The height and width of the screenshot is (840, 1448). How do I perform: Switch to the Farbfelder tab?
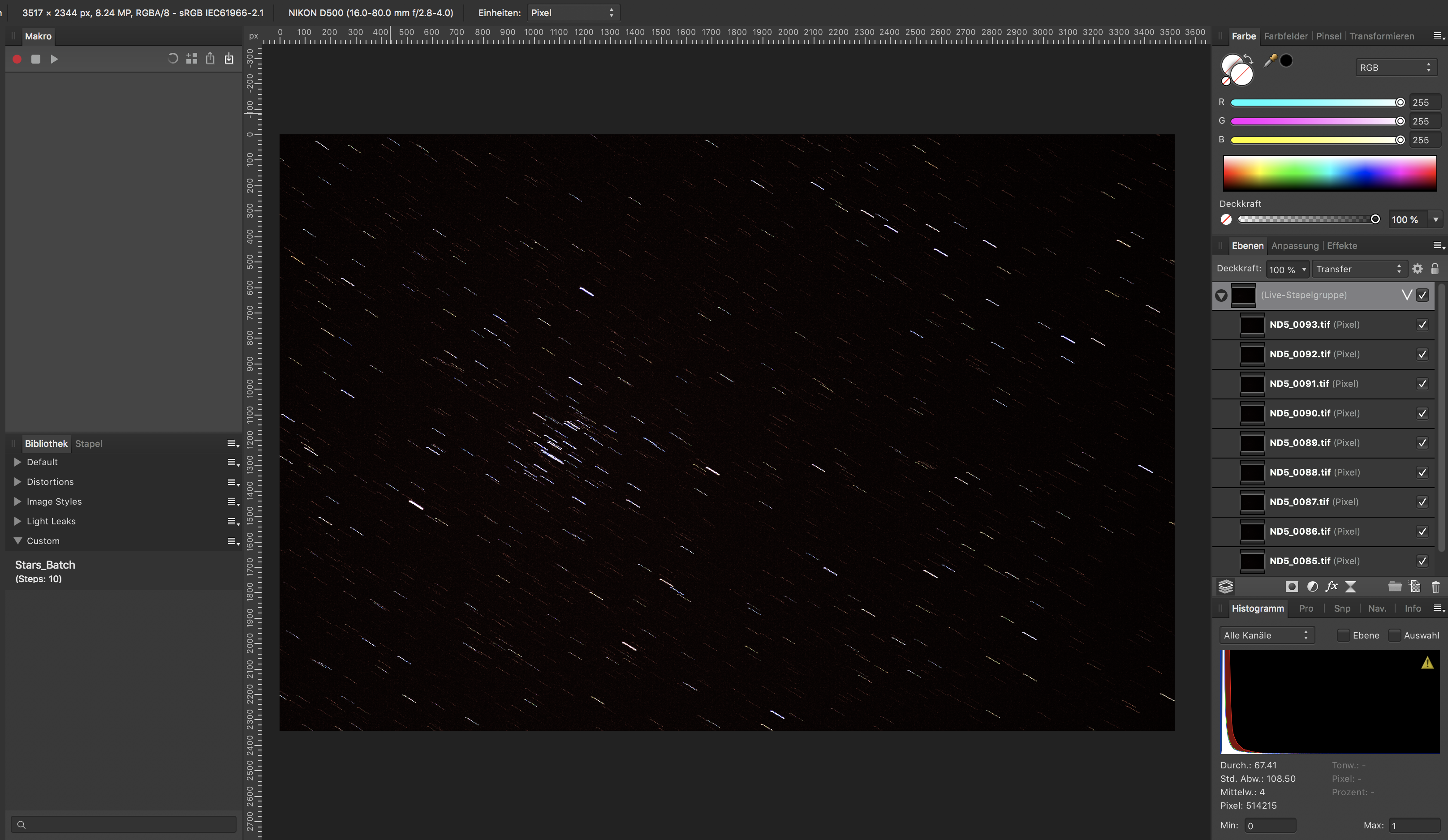tap(1286, 36)
